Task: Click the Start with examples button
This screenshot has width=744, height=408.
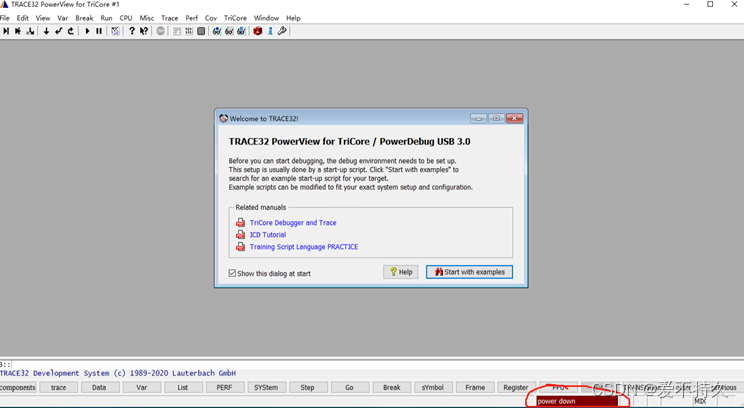Action: click(x=469, y=272)
